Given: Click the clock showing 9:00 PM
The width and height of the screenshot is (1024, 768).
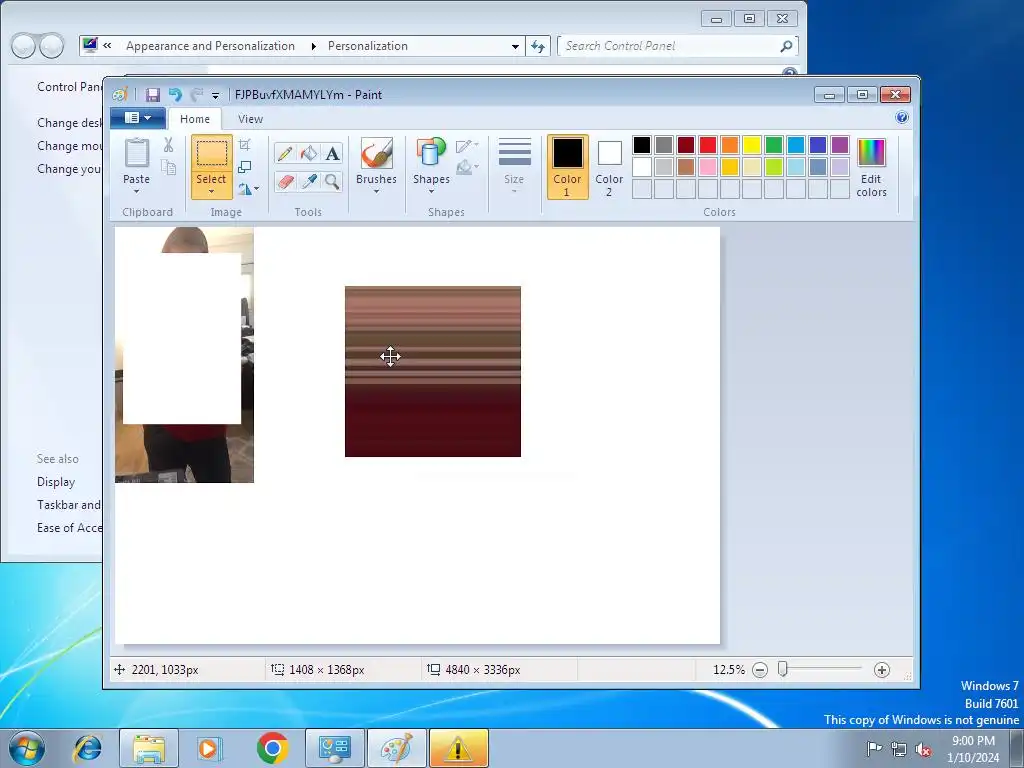Looking at the screenshot, I should [973, 741].
